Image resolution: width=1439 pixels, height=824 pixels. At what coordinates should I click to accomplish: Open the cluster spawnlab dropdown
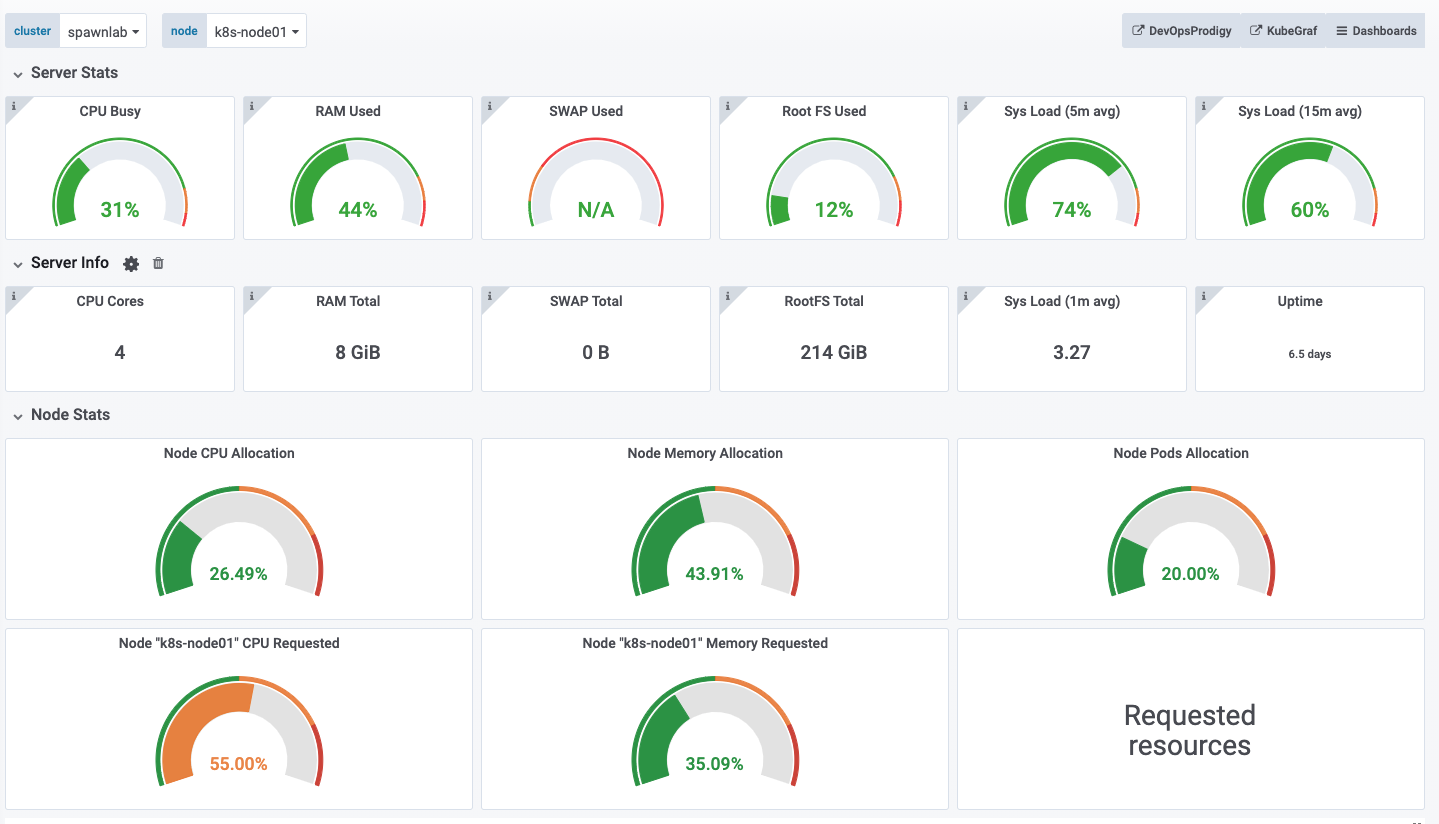[x=104, y=31]
